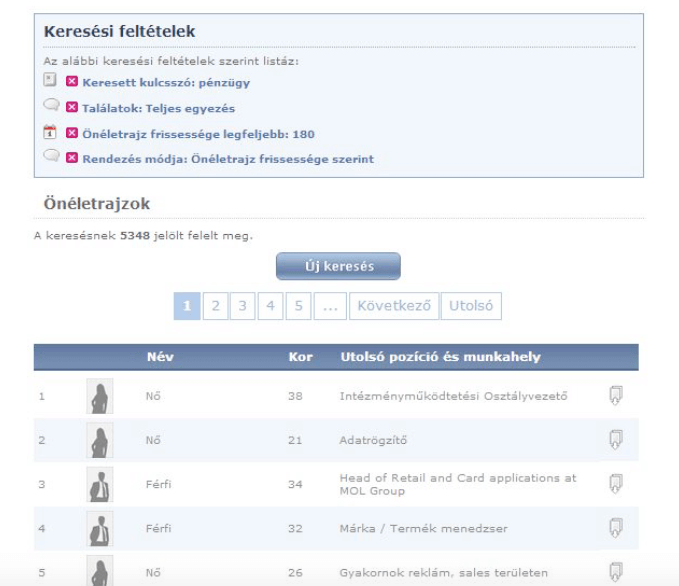Go to results page 2
Screen dimensions: 679x586
pyautogui.click(x=215, y=306)
